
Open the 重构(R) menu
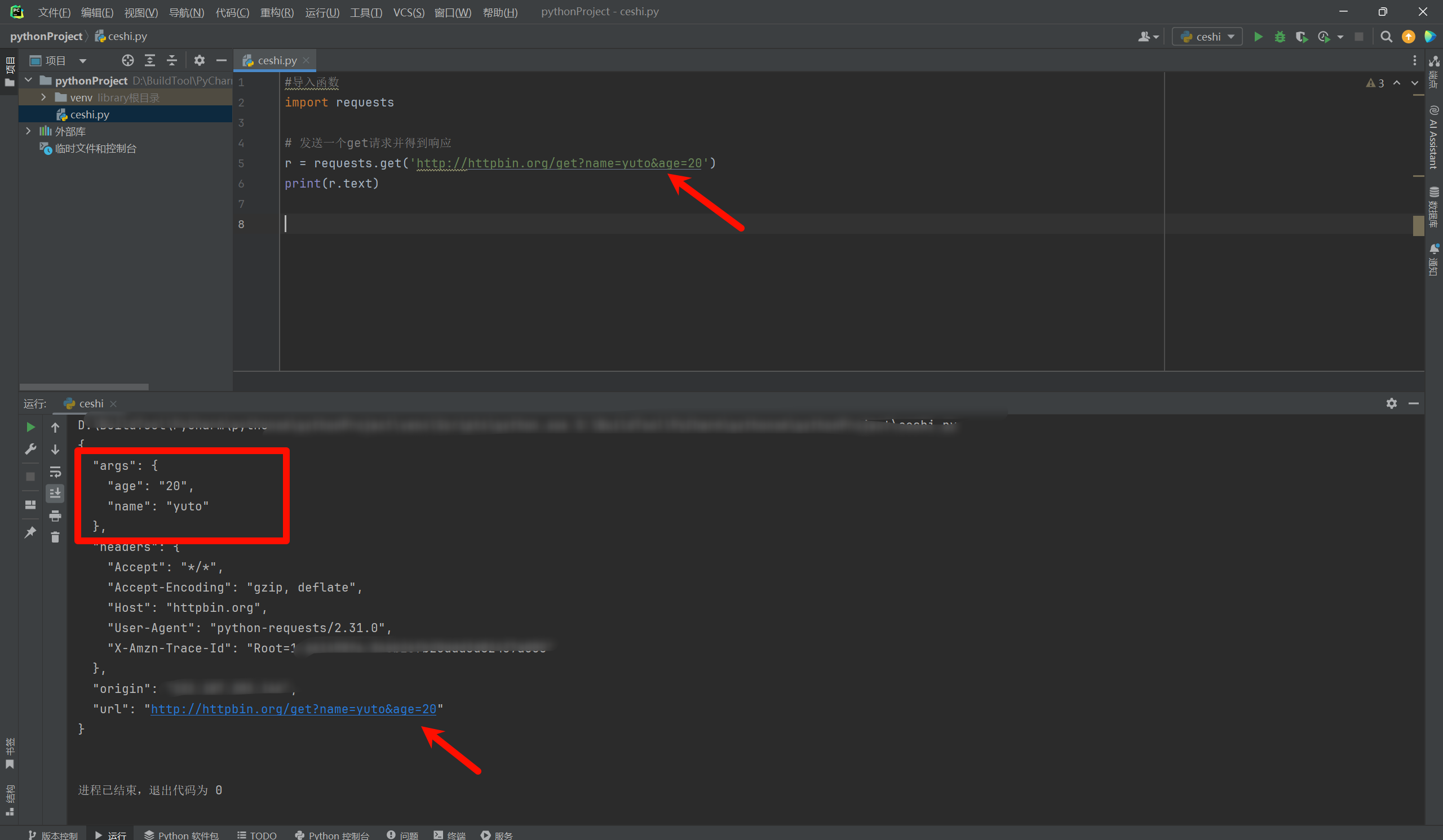click(x=277, y=12)
